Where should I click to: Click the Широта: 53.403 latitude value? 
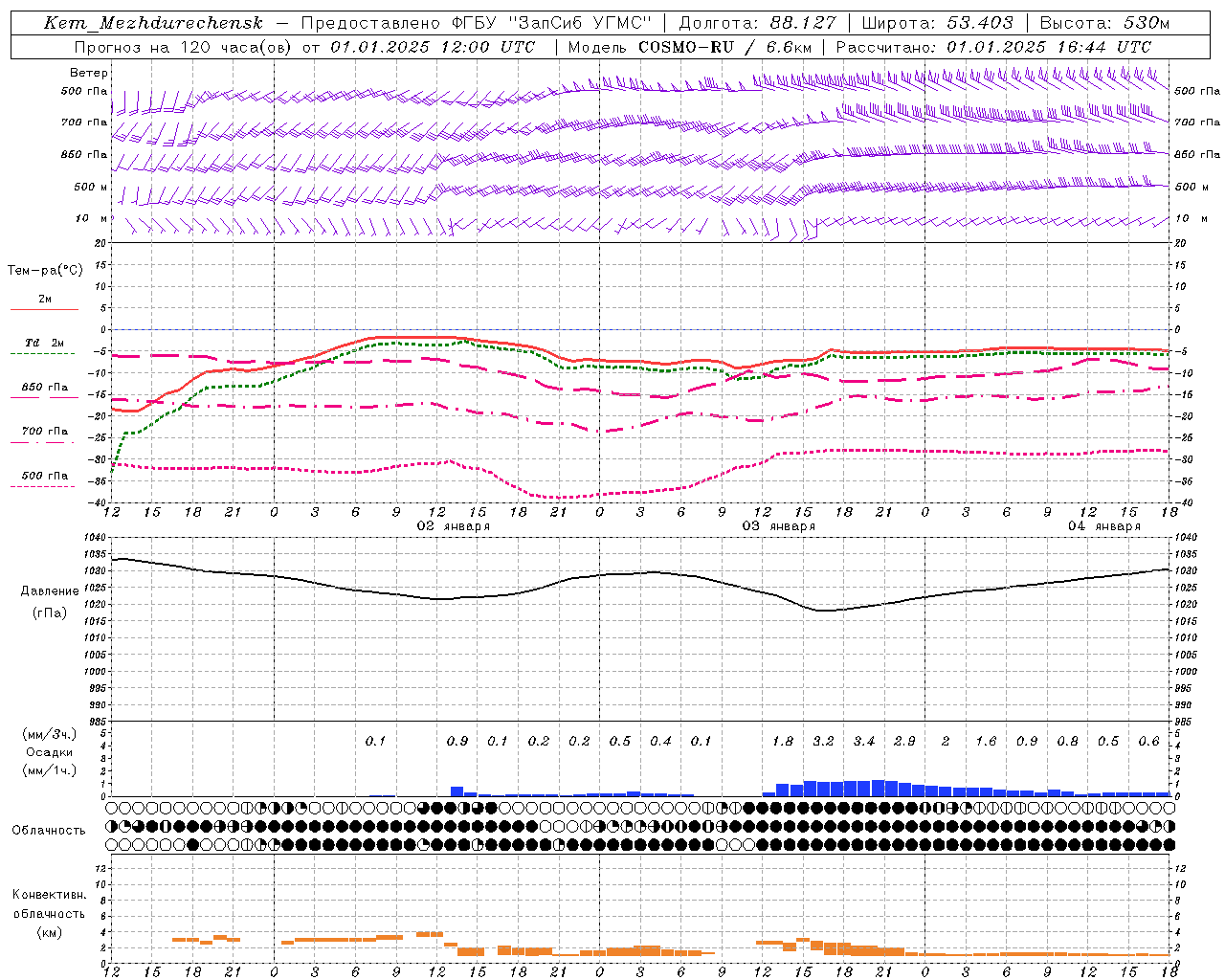[939, 23]
